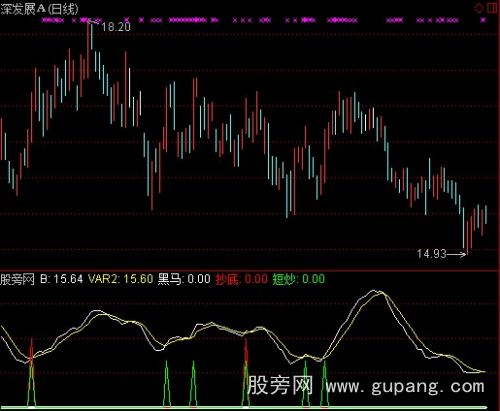
Task: Click the 18.20 high price label
Action: point(116,27)
